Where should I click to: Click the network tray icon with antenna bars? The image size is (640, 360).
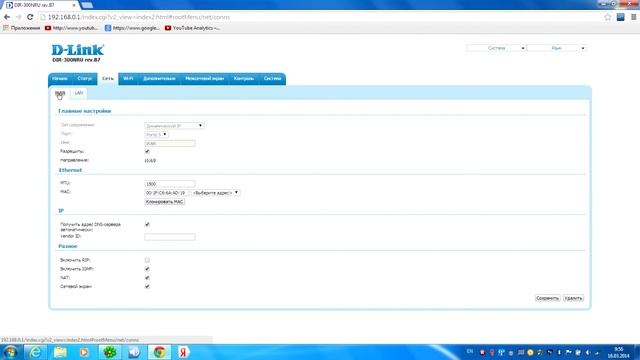pyautogui.click(x=501, y=352)
